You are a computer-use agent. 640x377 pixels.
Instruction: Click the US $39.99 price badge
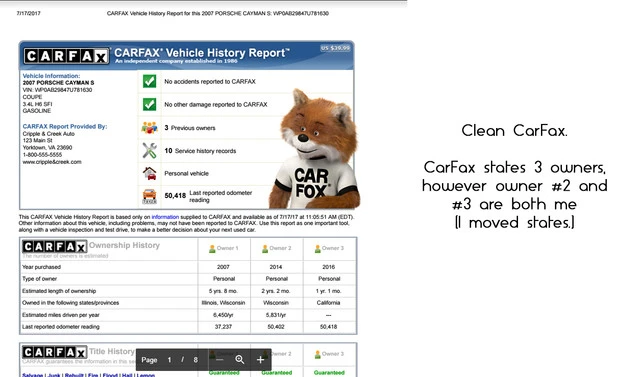tap(335, 48)
